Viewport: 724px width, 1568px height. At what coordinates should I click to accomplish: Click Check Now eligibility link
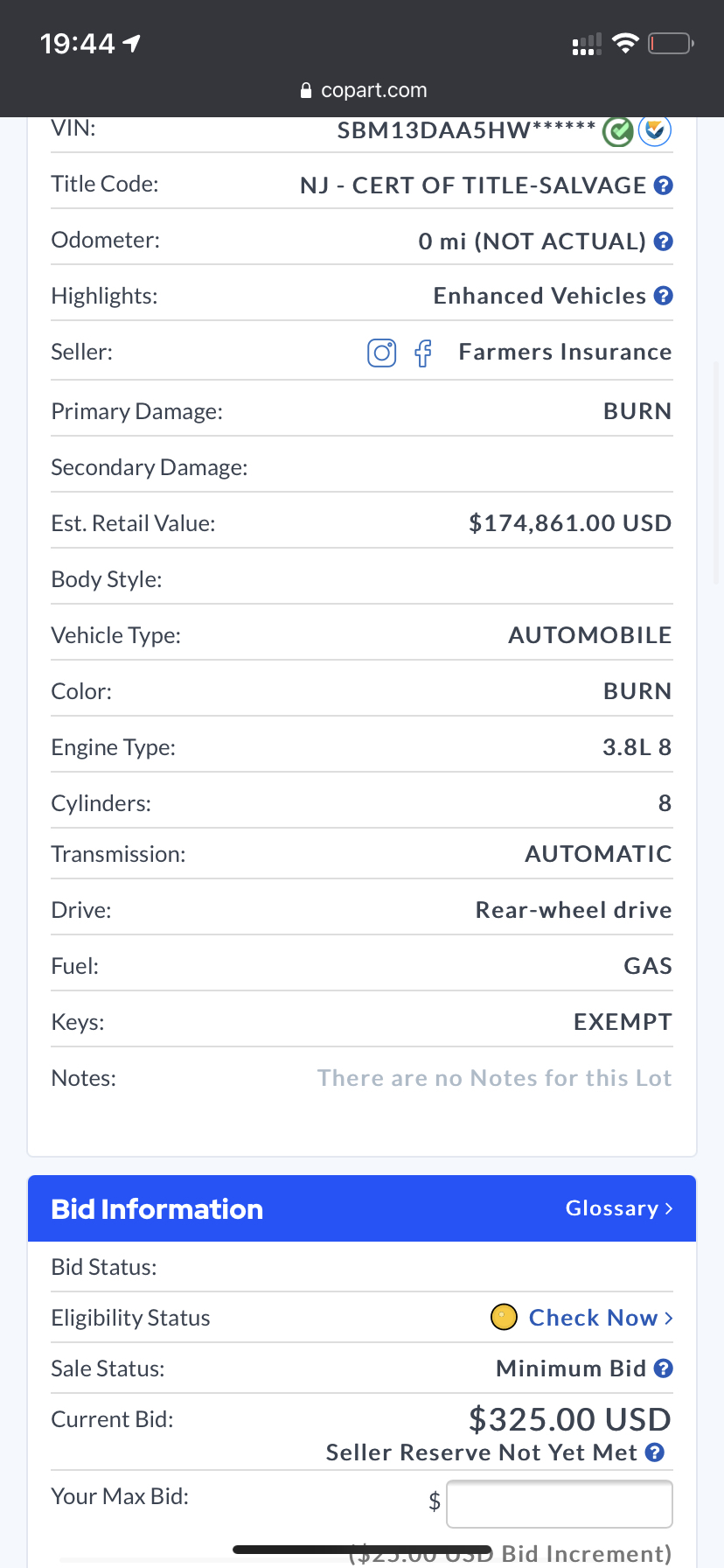593,1318
